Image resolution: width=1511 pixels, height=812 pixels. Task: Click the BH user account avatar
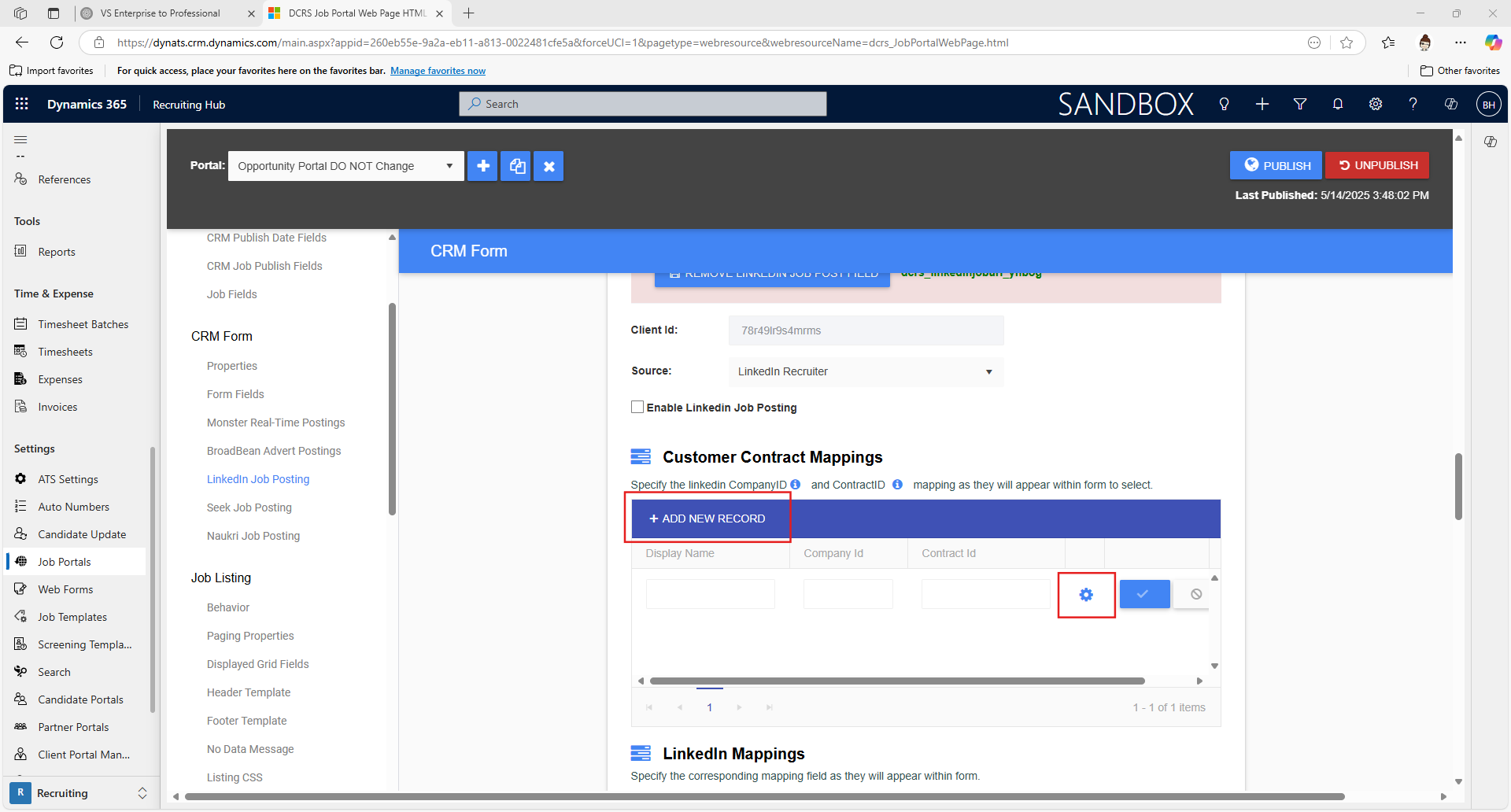click(1489, 105)
